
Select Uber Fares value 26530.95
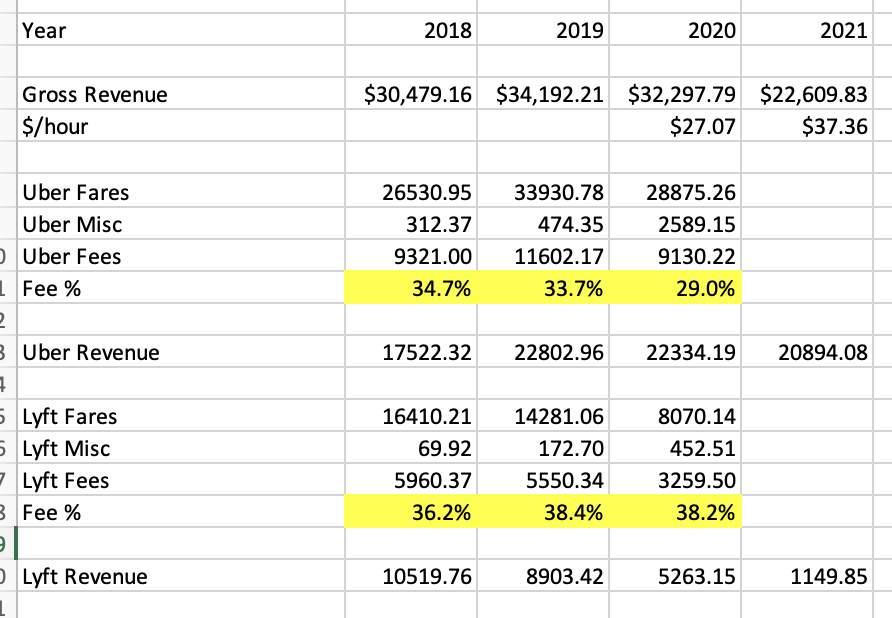click(411, 192)
